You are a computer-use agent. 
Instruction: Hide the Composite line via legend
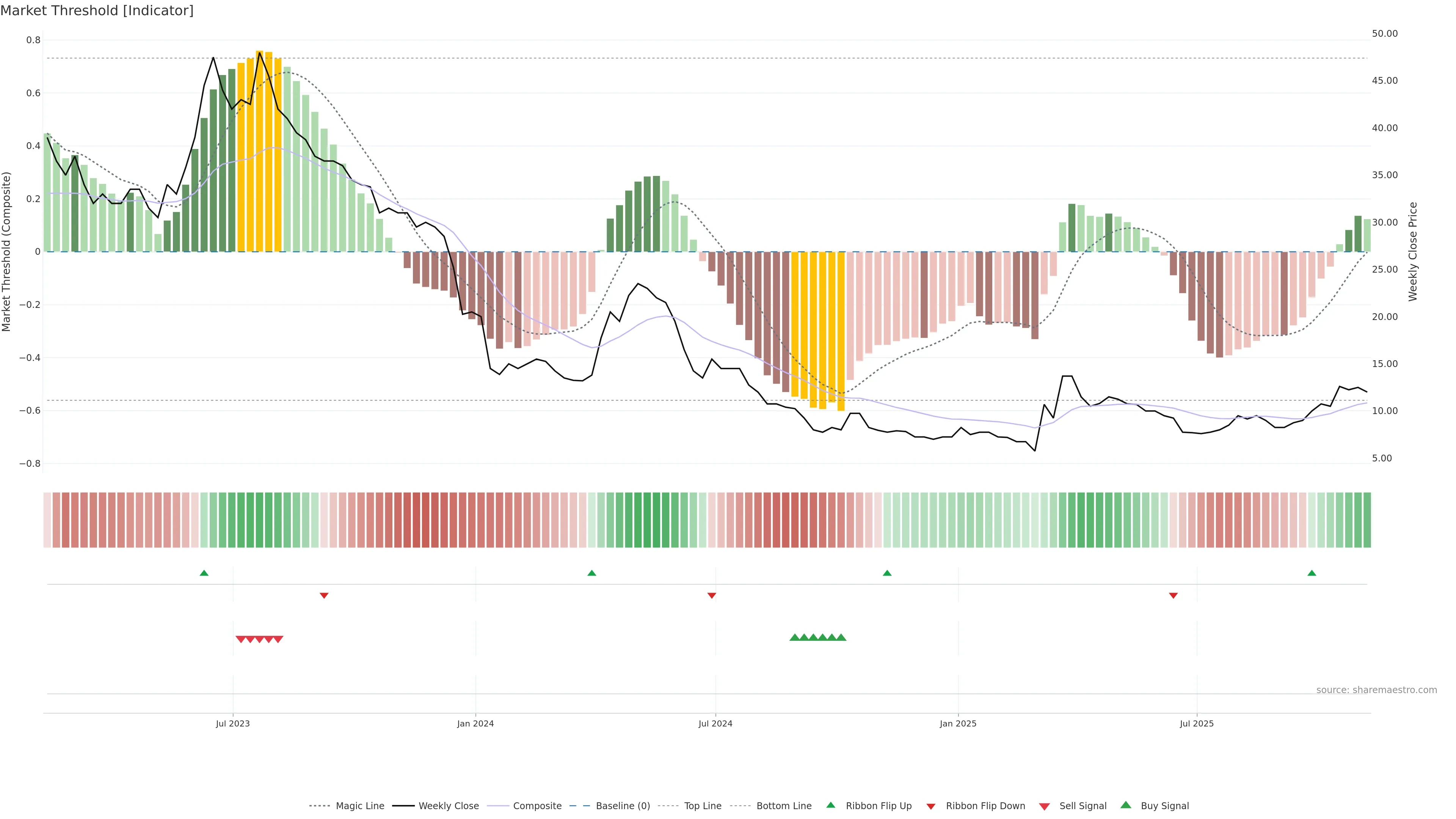point(537,806)
